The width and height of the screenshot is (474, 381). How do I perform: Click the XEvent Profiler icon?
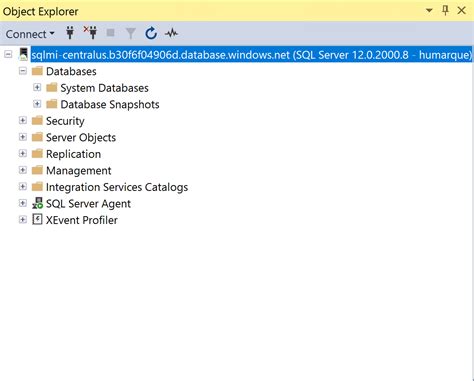(37, 219)
